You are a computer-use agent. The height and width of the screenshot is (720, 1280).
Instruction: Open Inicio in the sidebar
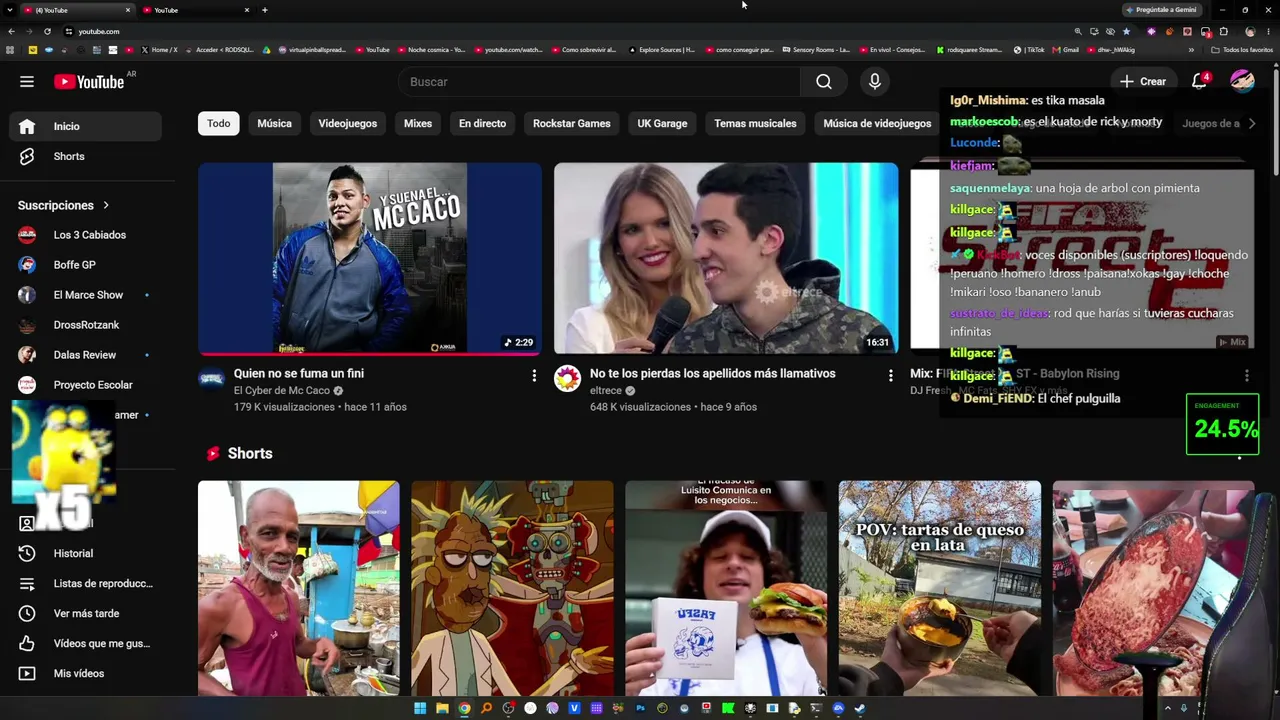[x=85, y=127]
